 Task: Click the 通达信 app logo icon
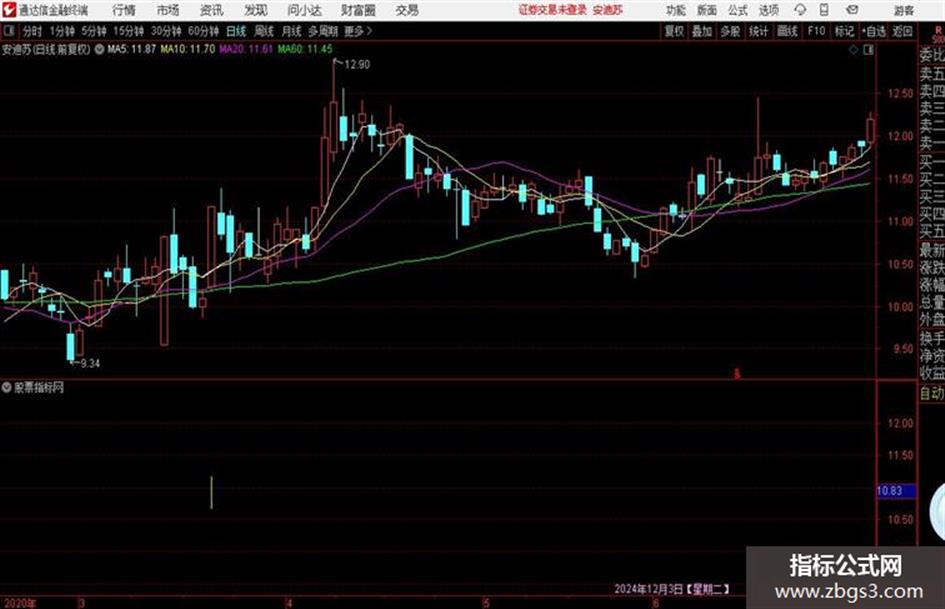coord(8,10)
